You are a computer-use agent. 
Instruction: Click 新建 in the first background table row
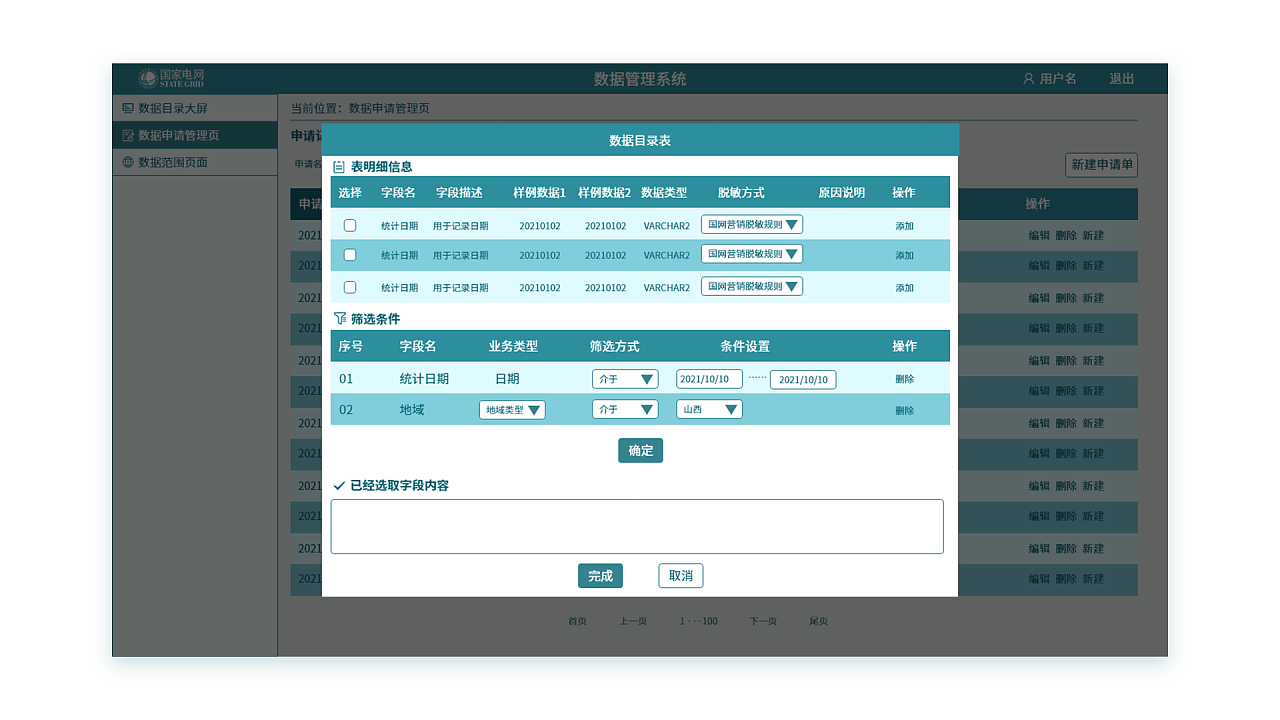point(1093,235)
